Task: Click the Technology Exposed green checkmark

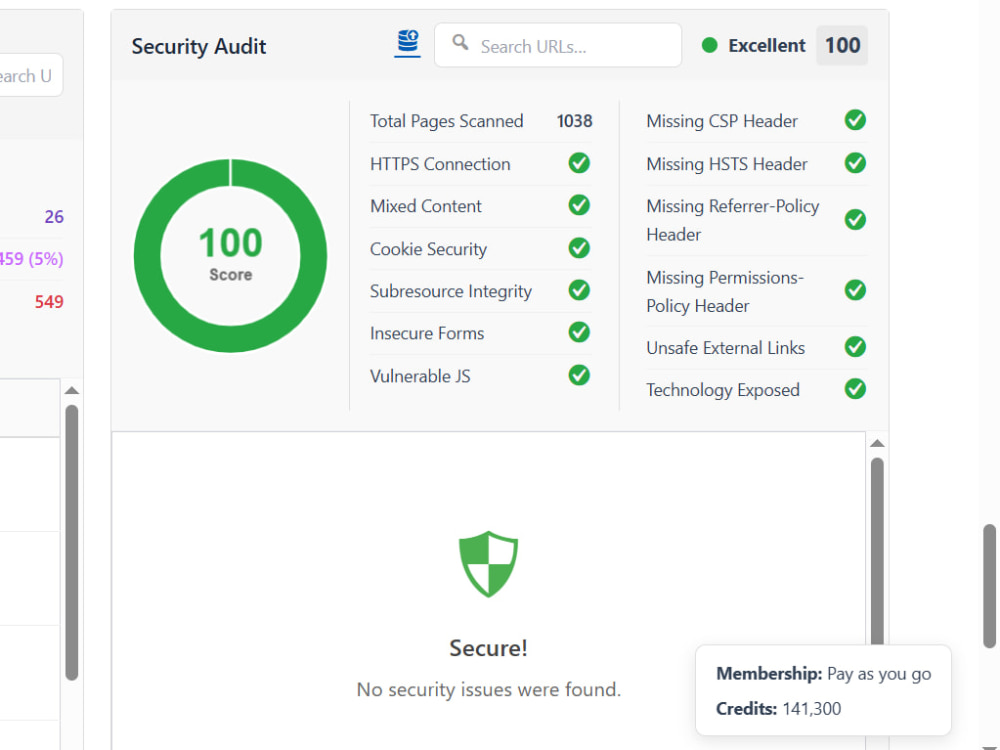Action: (x=855, y=389)
